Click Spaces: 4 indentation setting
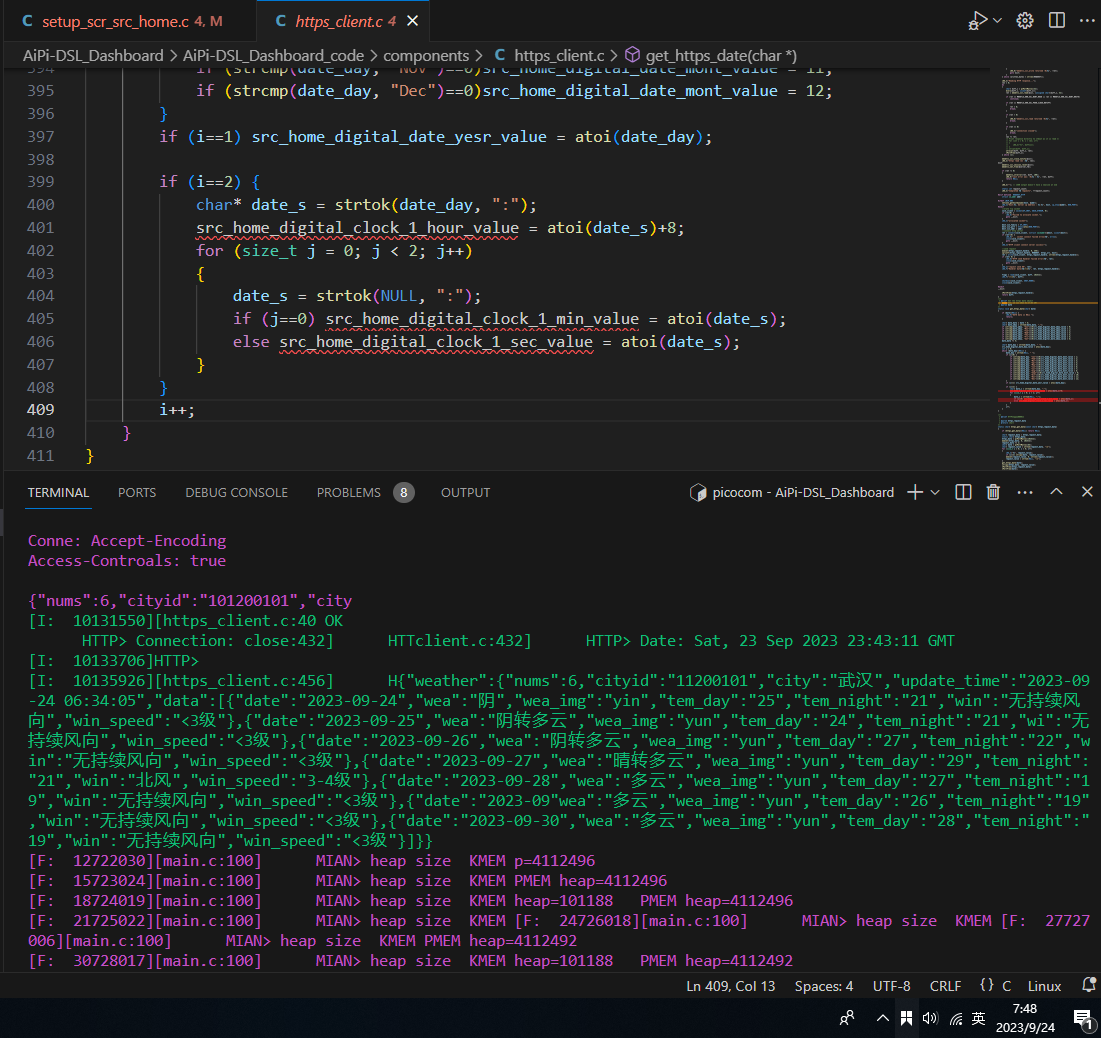This screenshot has height=1038, width=1101. [x=824, y=986]
